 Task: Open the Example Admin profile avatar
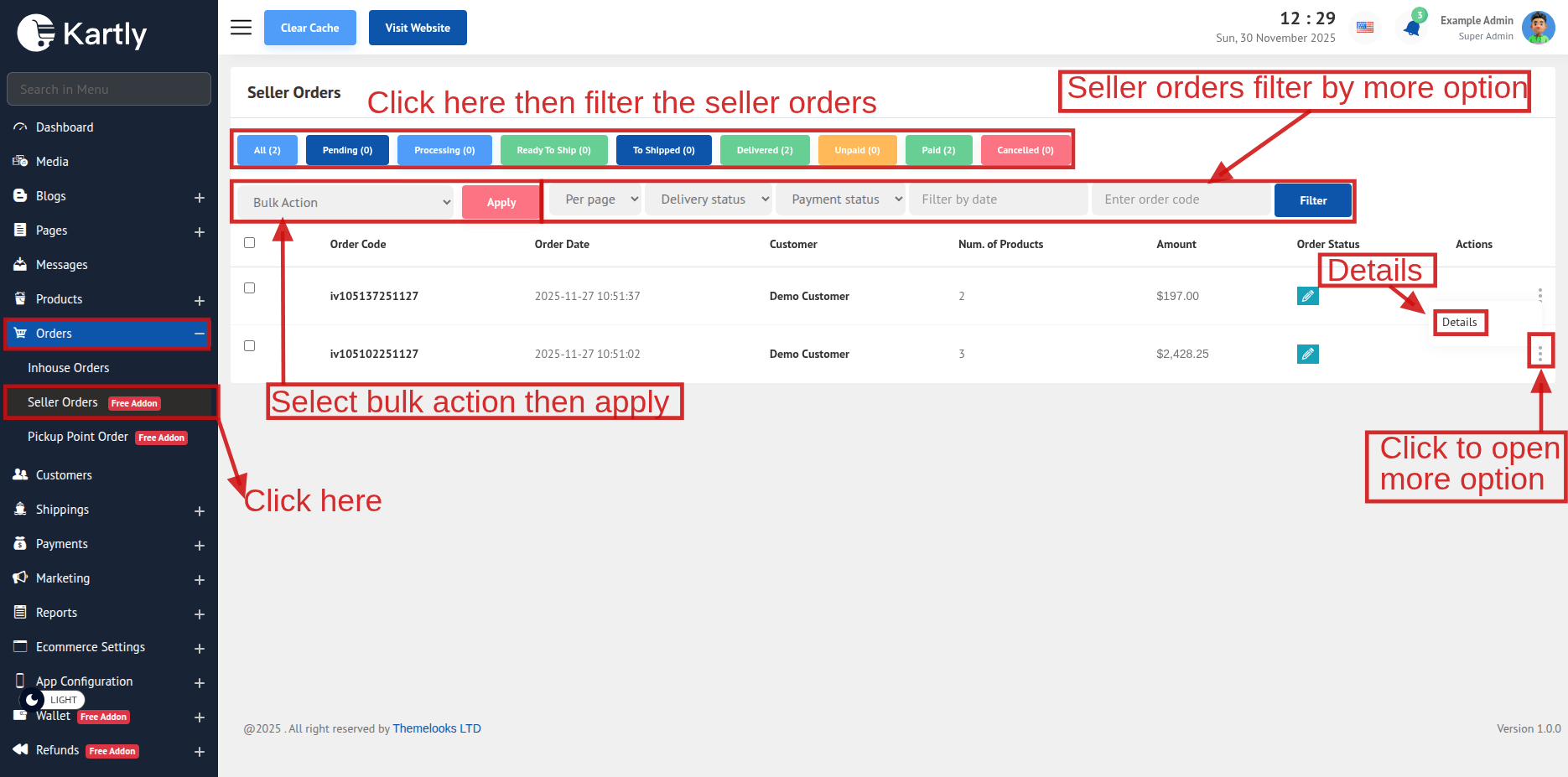click(1538, 28)
